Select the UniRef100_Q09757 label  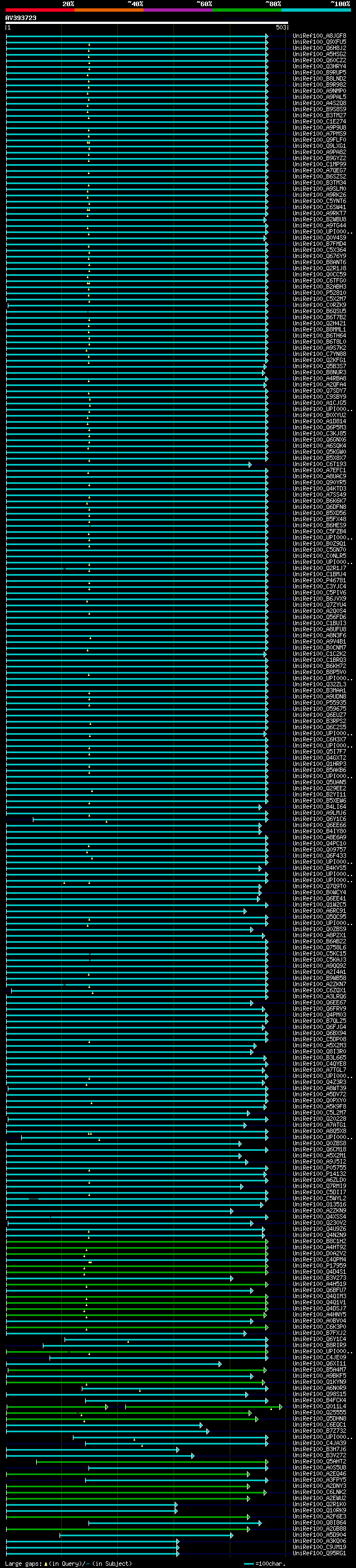[319, 850]
